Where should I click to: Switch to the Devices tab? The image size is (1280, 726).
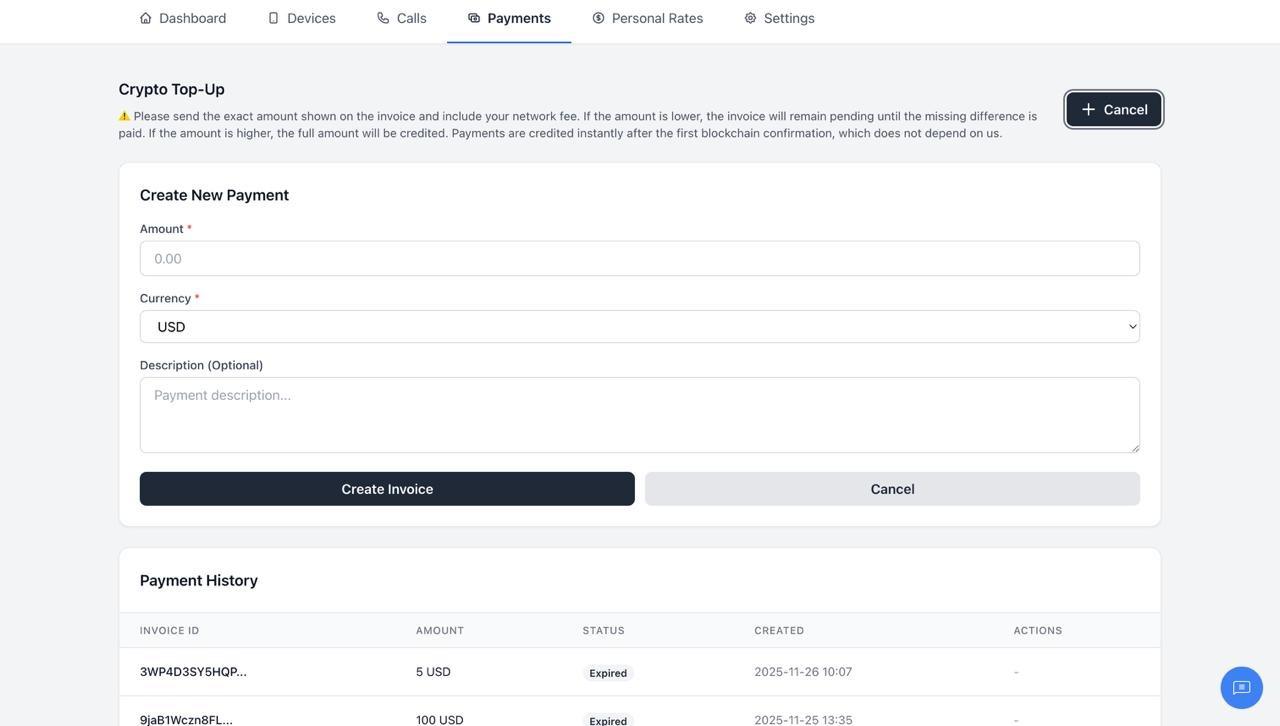[311, 18]
